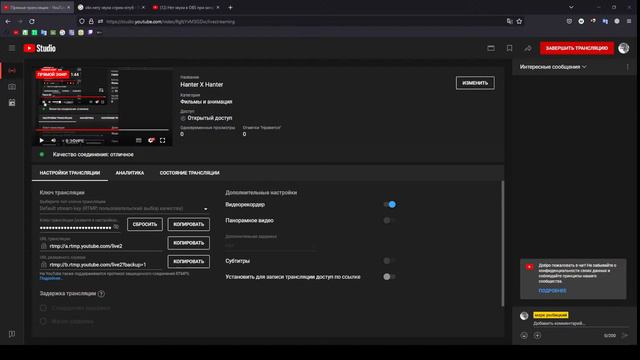Open chat three-dot options menu
The image size is (640, 360).
point(627,67)
